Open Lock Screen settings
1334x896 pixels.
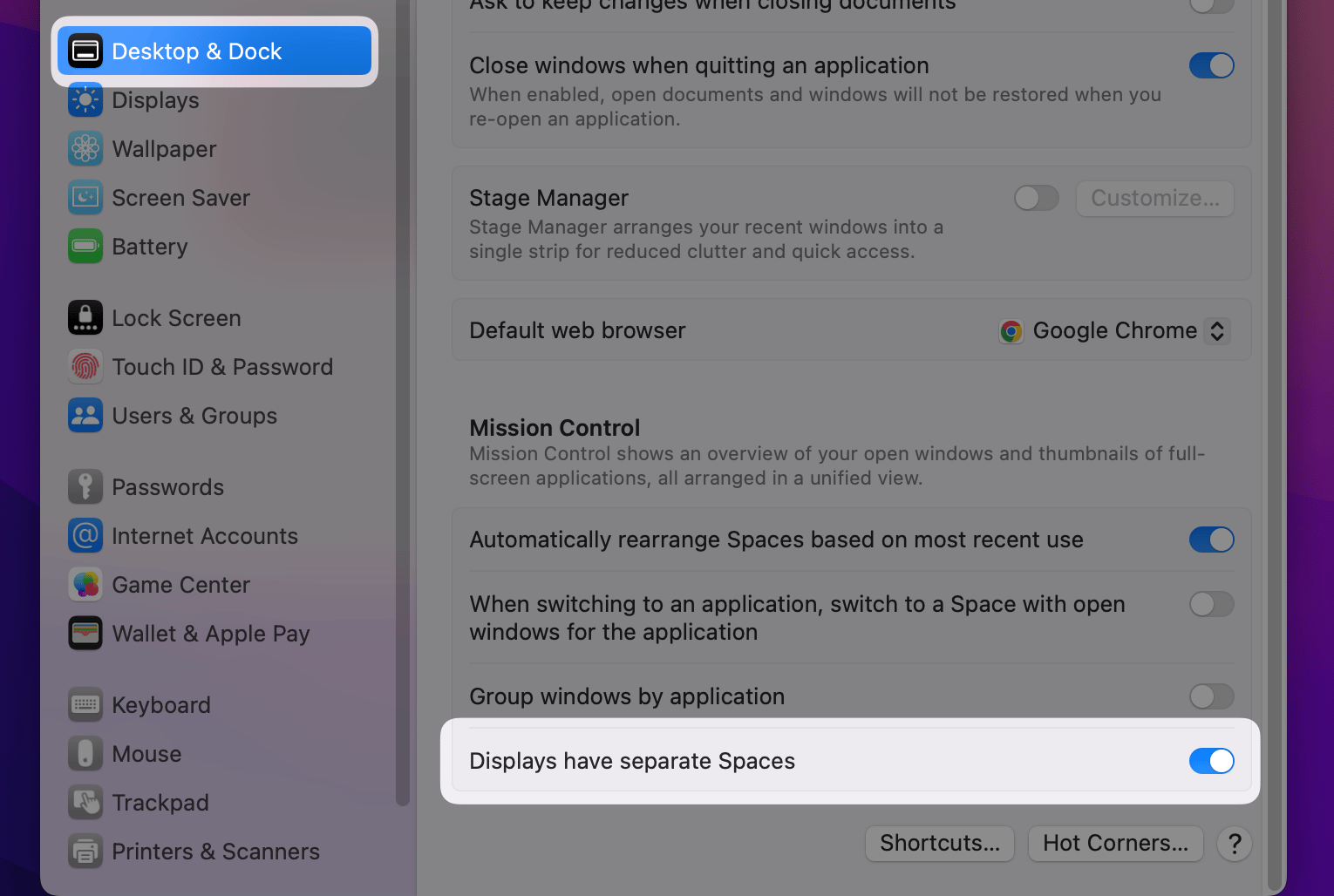(214, 318)
